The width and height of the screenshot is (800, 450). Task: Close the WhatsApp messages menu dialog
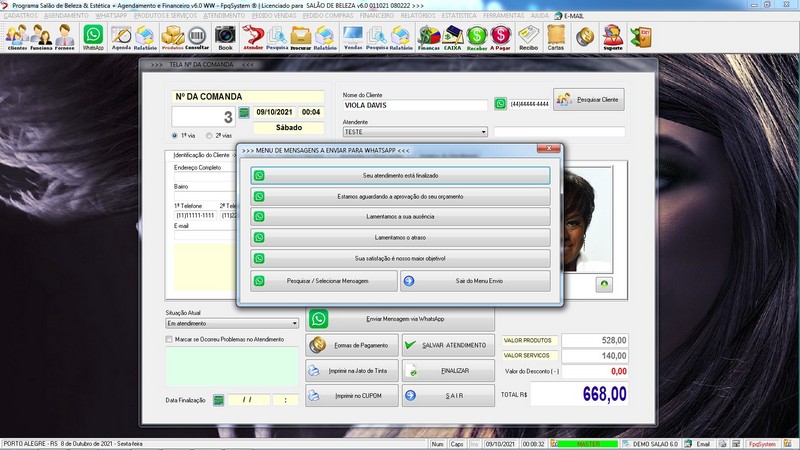tap(548, 148)
